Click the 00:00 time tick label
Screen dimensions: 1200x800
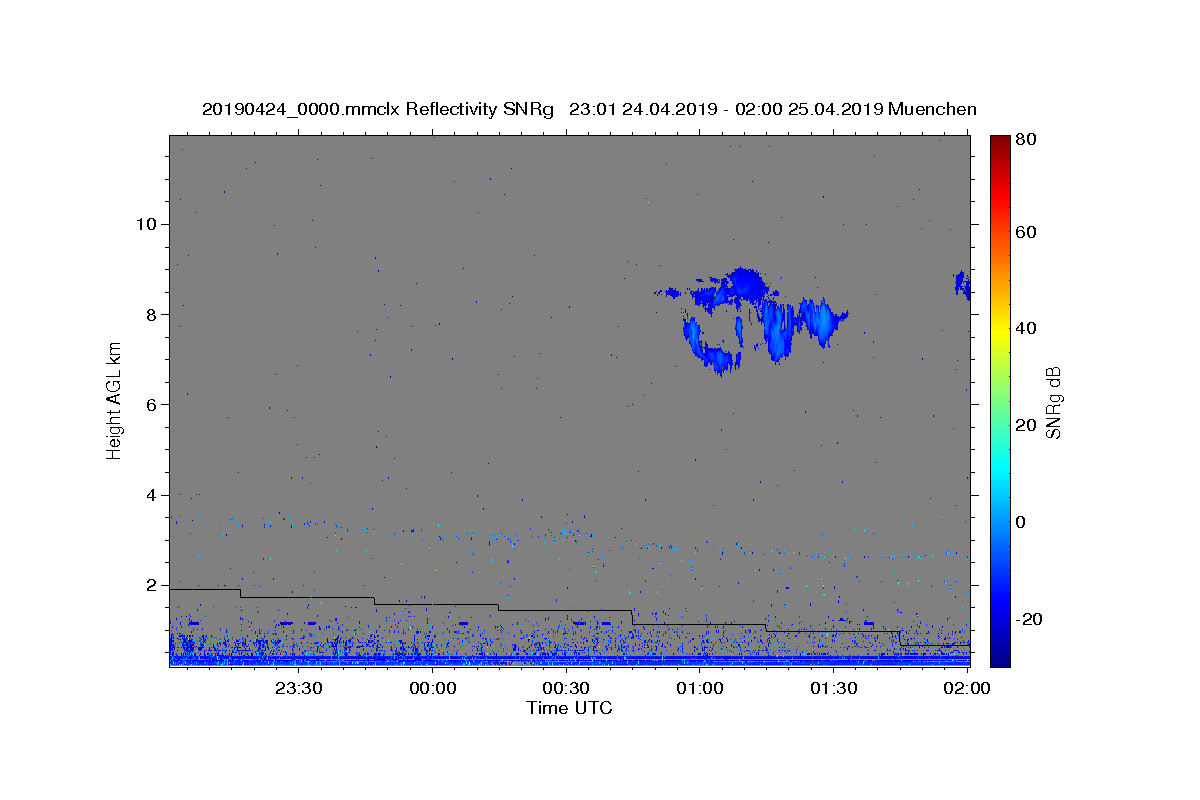click(x=432, y=688)
